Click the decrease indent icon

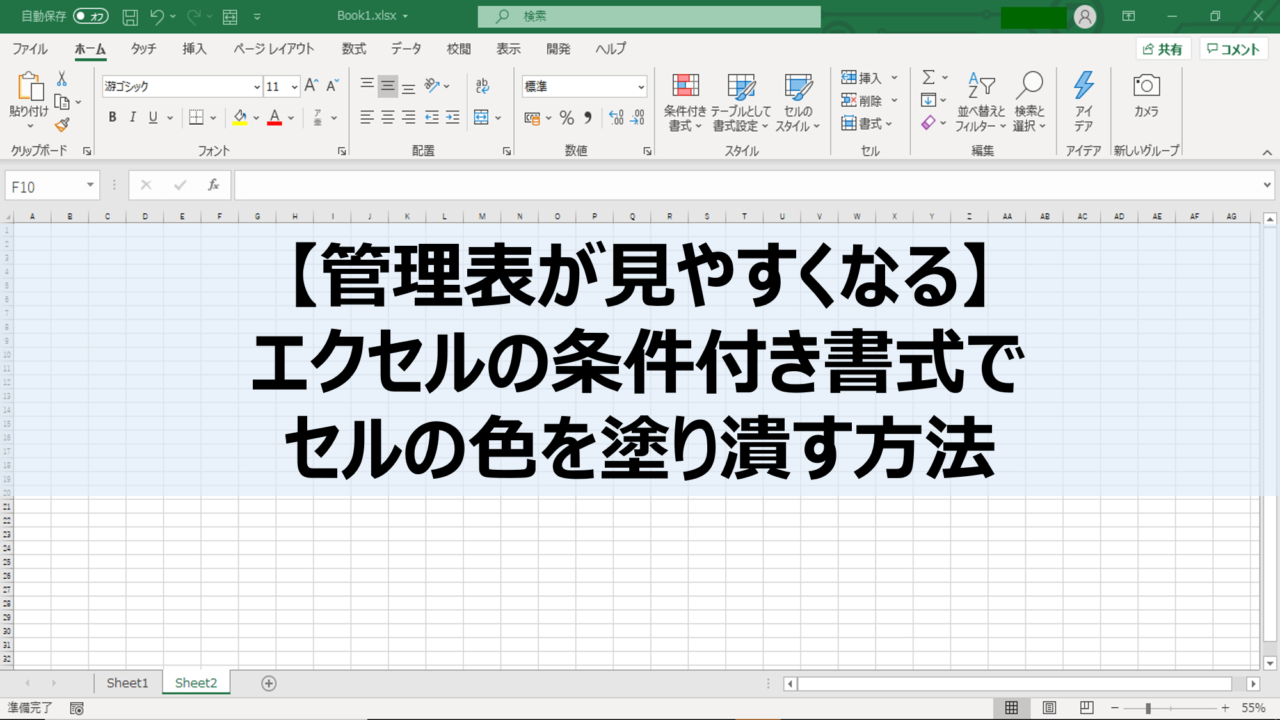(432, 118)
